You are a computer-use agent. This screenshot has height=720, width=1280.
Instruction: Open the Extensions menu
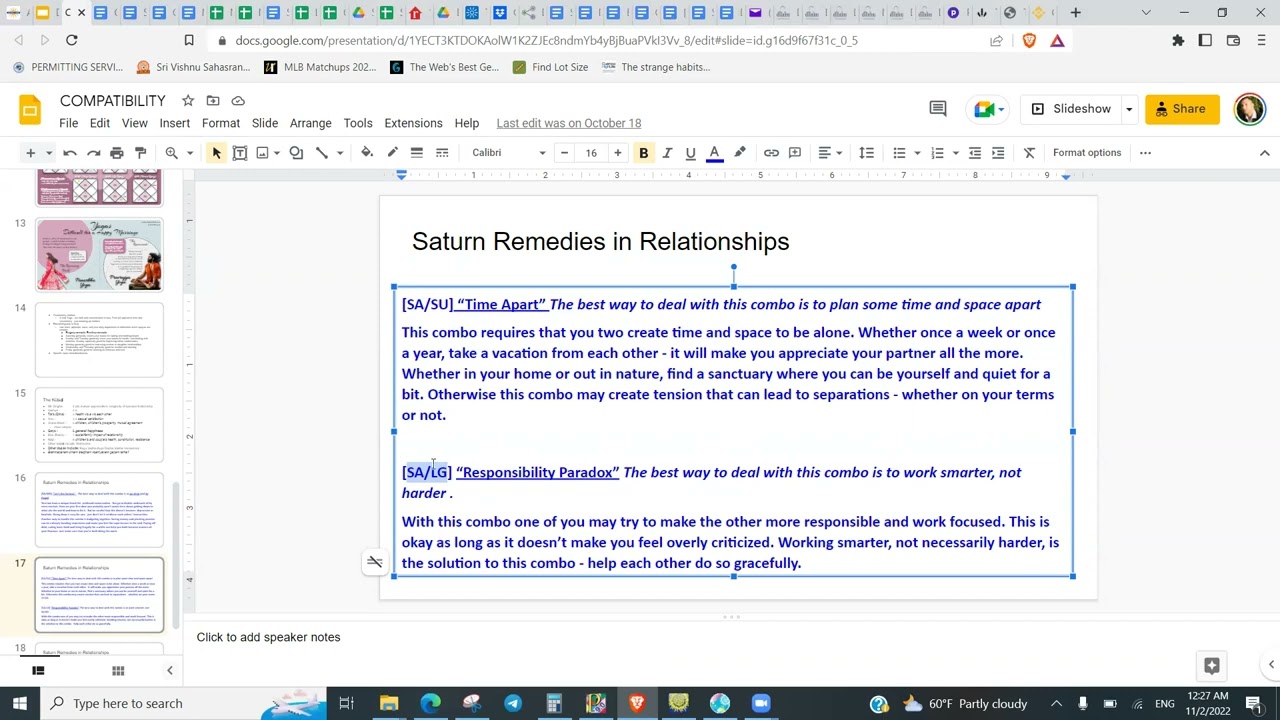point(413,123)
